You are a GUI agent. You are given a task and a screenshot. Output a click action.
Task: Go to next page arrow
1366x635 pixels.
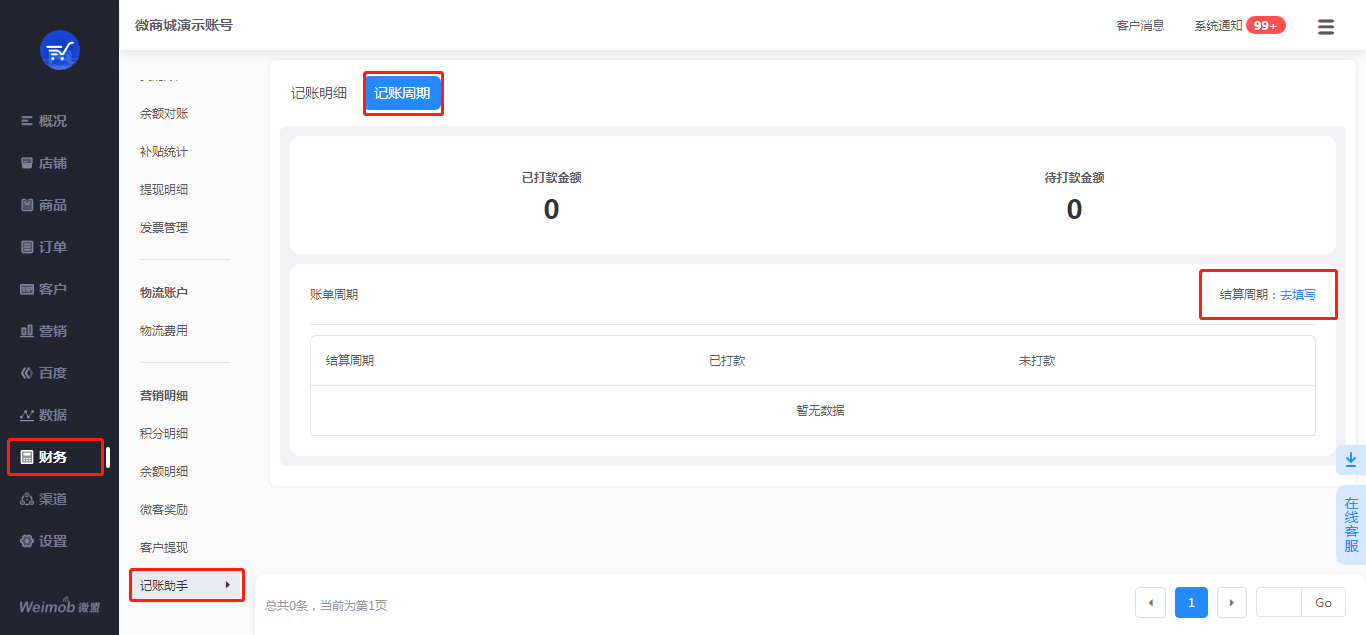tap(1231, 603)
